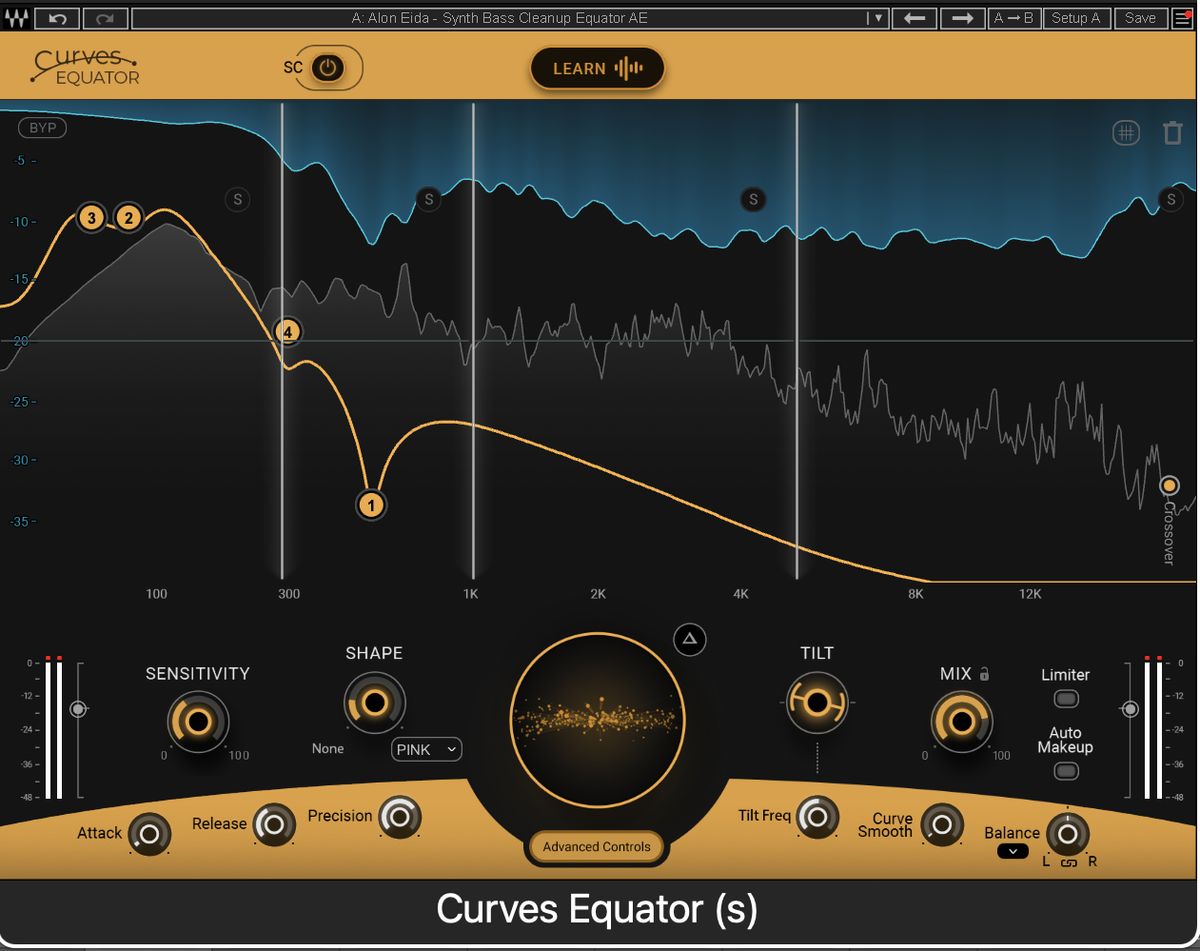Enable the Limiter

click(x=1064, y=697)
